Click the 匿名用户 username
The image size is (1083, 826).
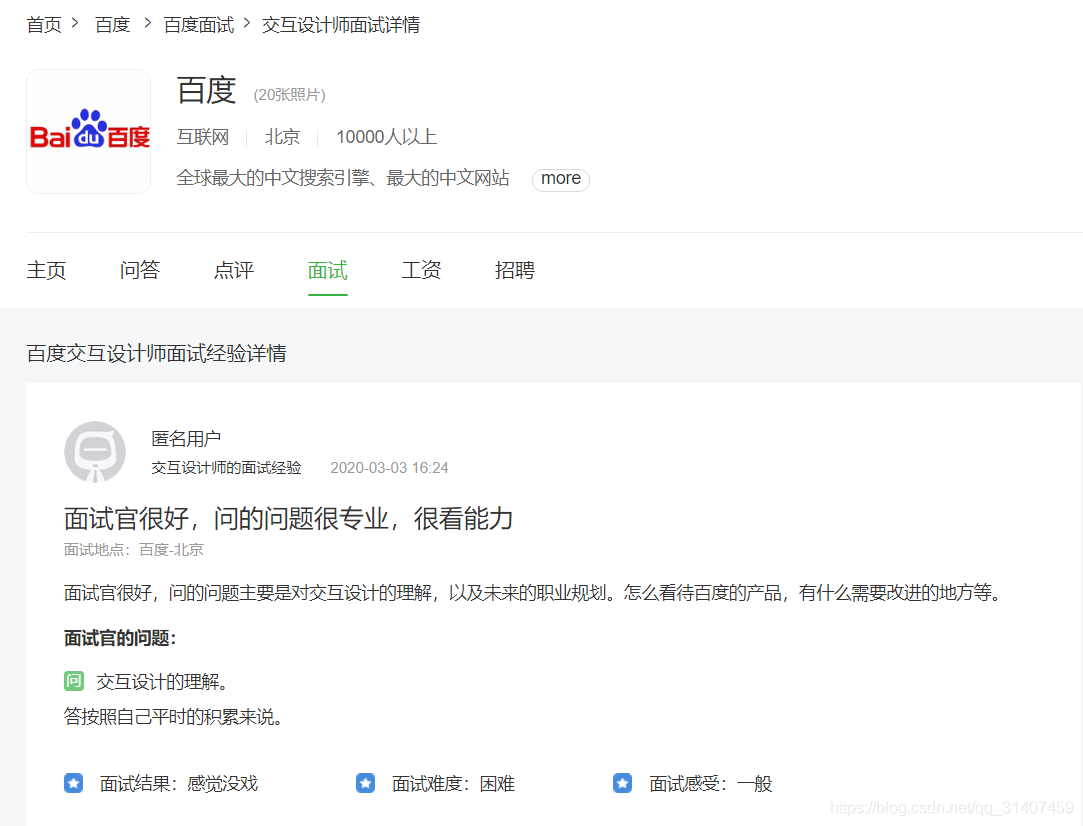tap(186, 439)
